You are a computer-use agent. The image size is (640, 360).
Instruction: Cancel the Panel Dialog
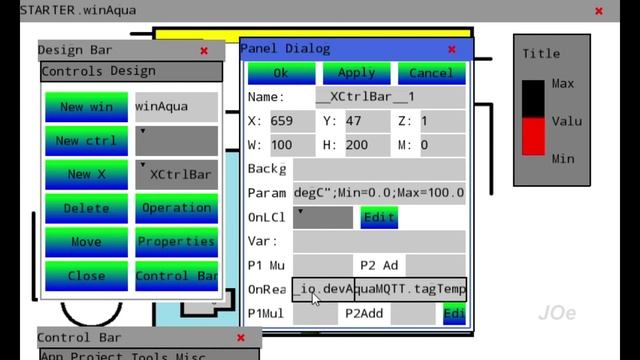click(x=431, y=73)
